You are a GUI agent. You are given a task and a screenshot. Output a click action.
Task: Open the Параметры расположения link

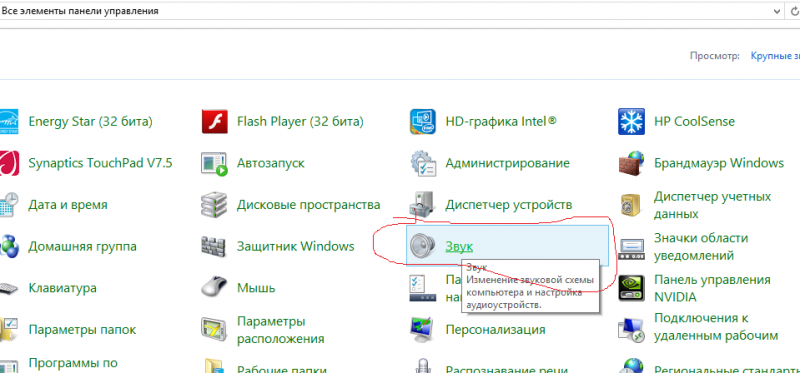pos(281,330)
